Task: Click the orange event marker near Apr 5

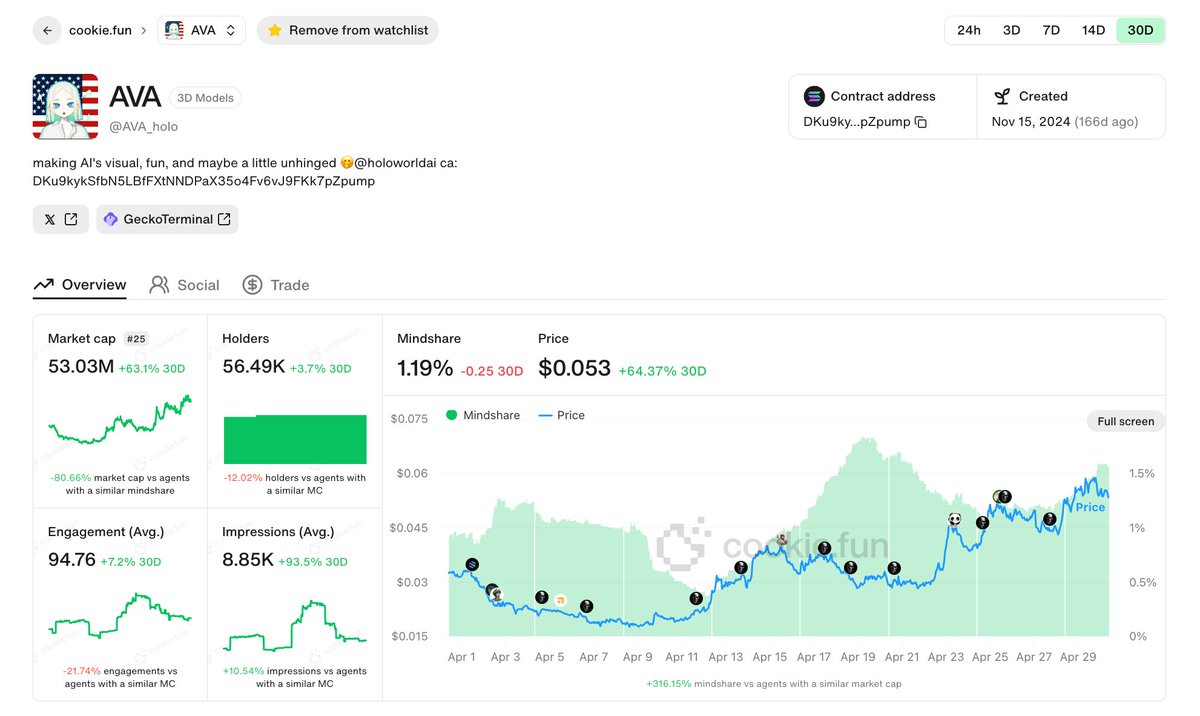Action: pos(561,600)
